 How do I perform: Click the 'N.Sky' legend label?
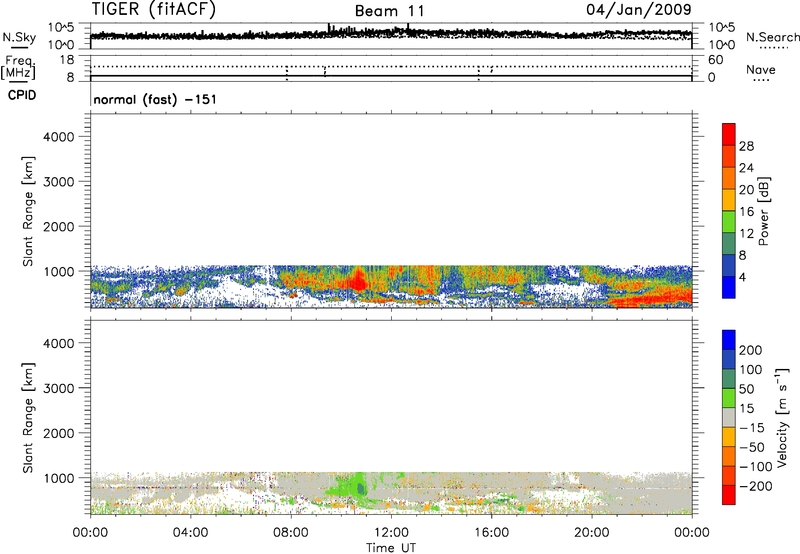click(x=19, y=37)
